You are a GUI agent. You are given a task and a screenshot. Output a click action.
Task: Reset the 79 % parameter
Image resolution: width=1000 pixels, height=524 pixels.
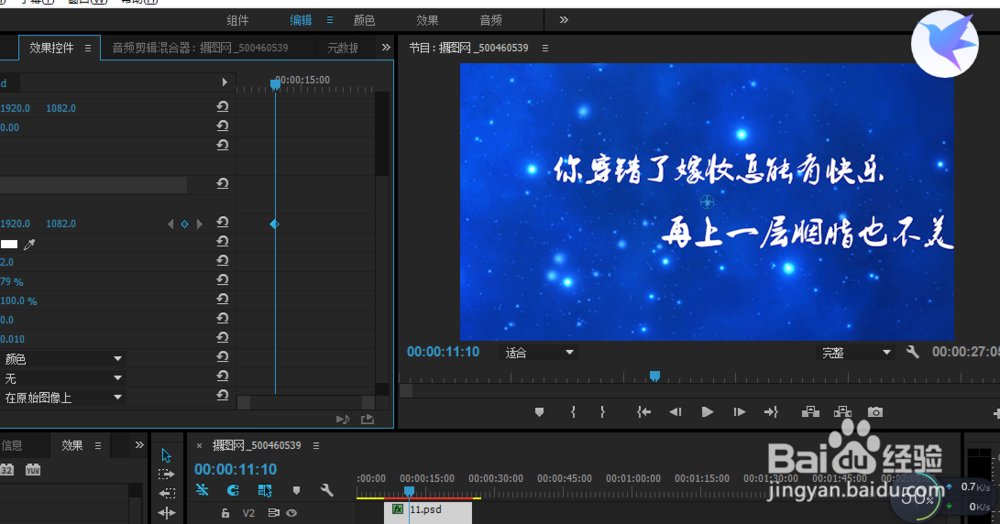[222, 280]
